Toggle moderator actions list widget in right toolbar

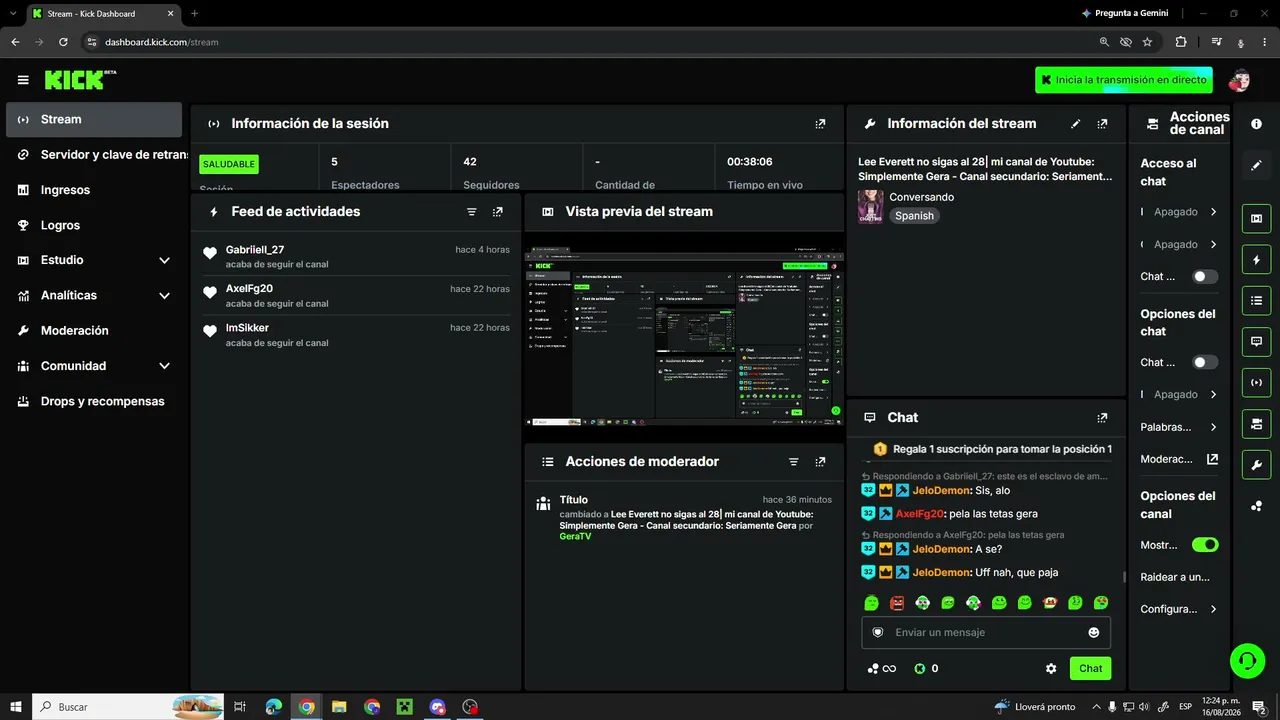coord(1256,300)
